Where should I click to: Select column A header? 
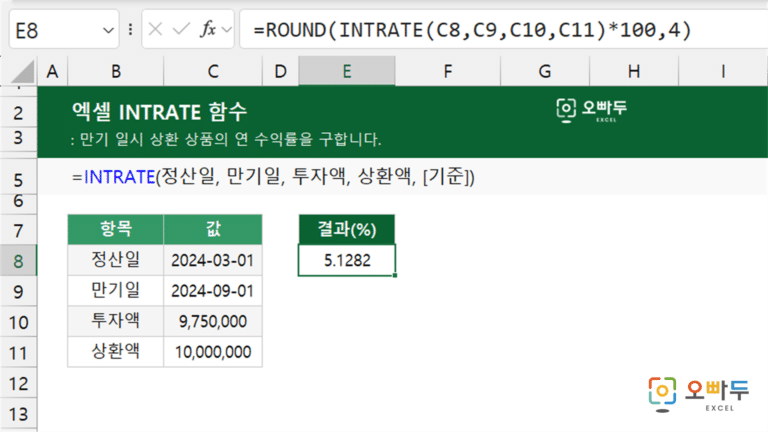pyautogui.click(x=52, y=72)
